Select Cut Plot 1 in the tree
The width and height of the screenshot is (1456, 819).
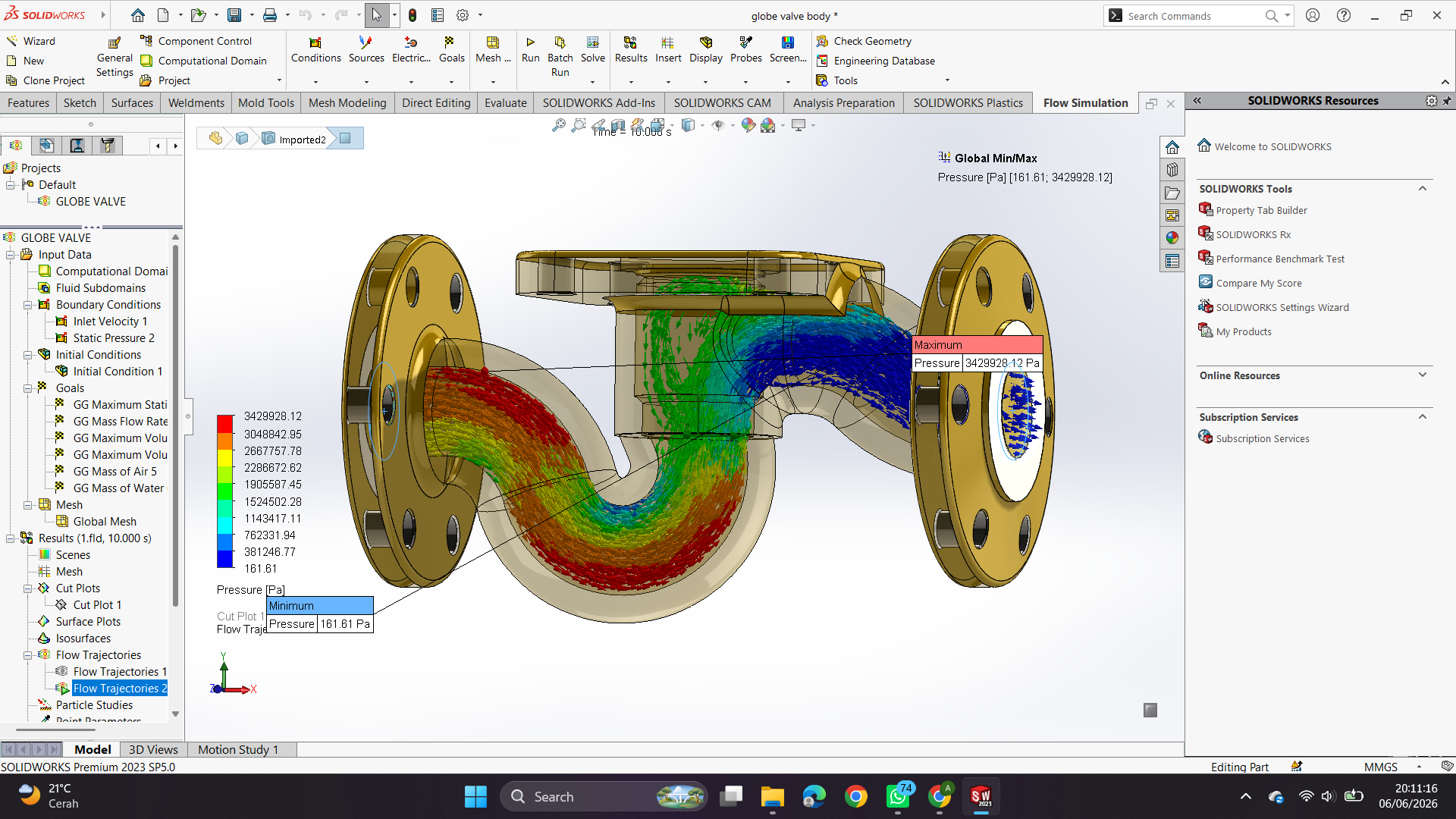coord(97,605)
